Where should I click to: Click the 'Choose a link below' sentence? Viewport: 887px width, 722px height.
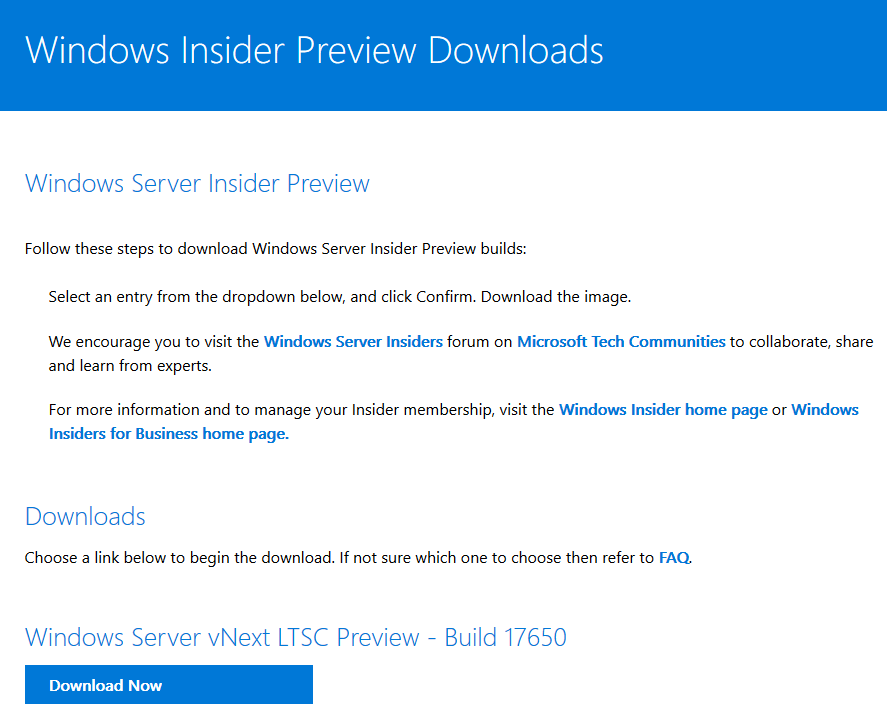[179, 558]
